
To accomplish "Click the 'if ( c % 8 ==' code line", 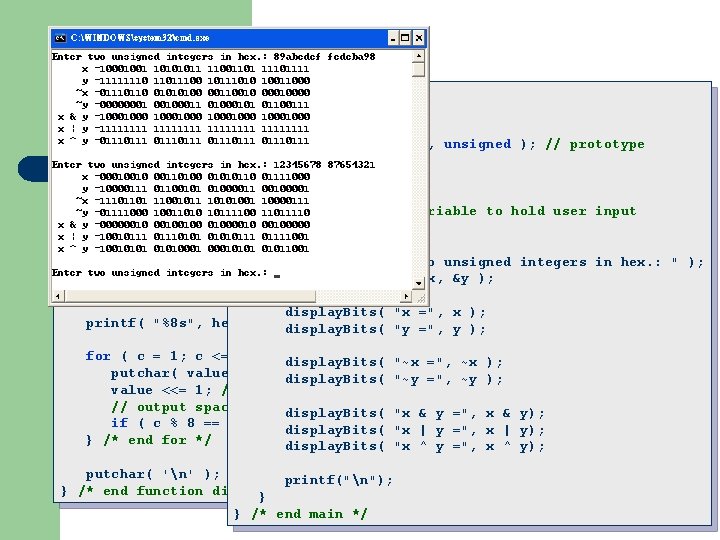I will [165, 423].
